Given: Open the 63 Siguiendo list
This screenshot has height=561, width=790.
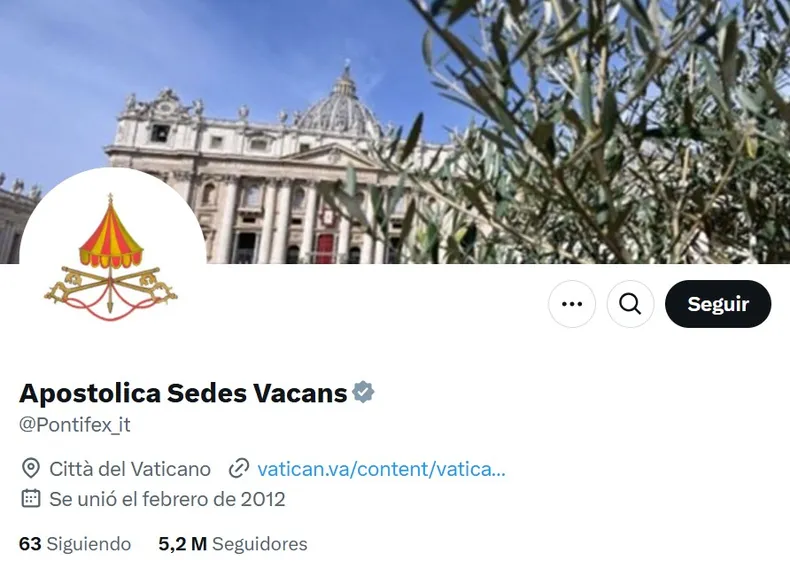Looking at the screenshot, I should [x=75, y=544].
